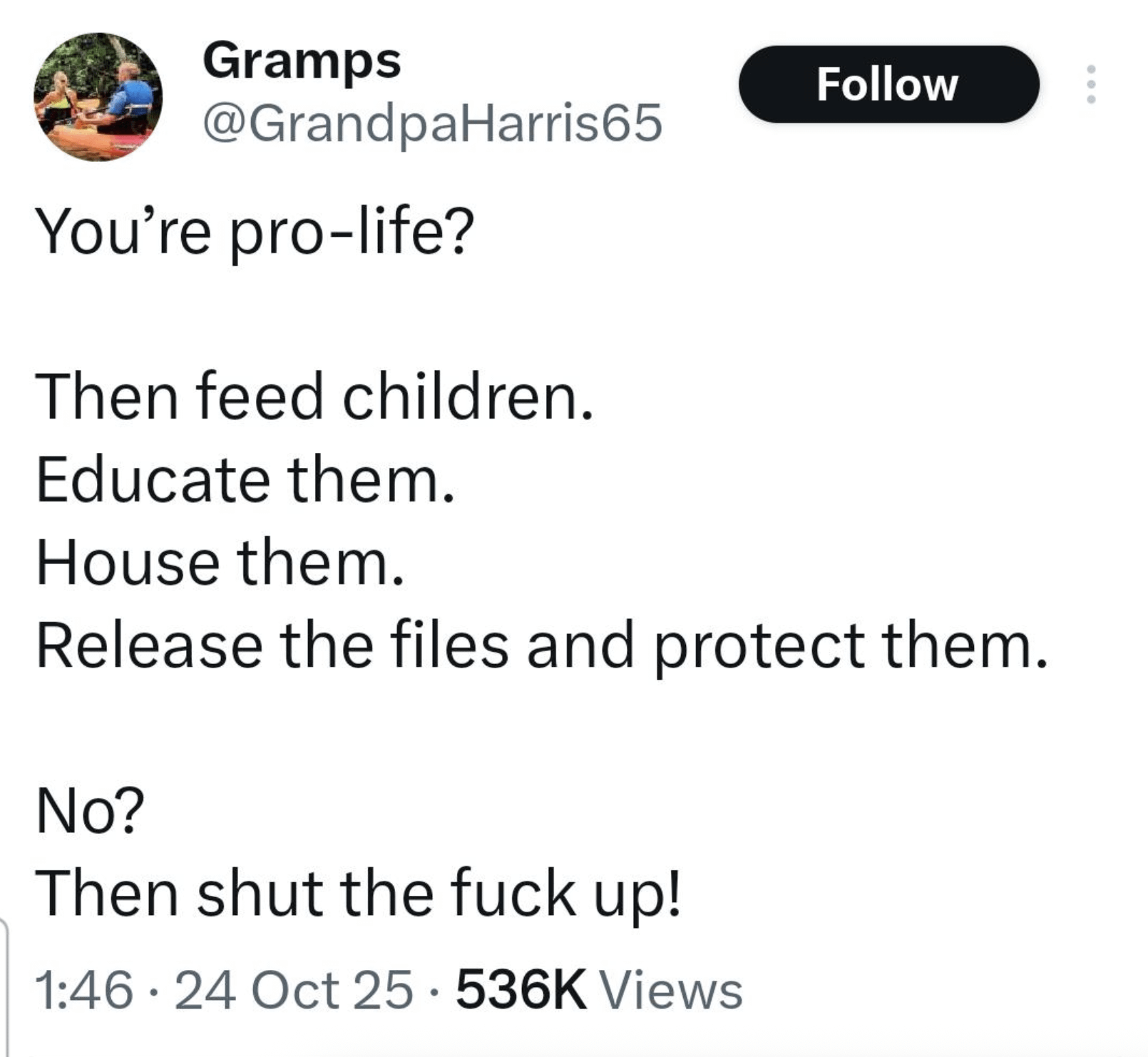Image resolution: width=1148 pixels, height=1057 pixels.
Task: Click the "Educate them." line
Action: point(245,480)
